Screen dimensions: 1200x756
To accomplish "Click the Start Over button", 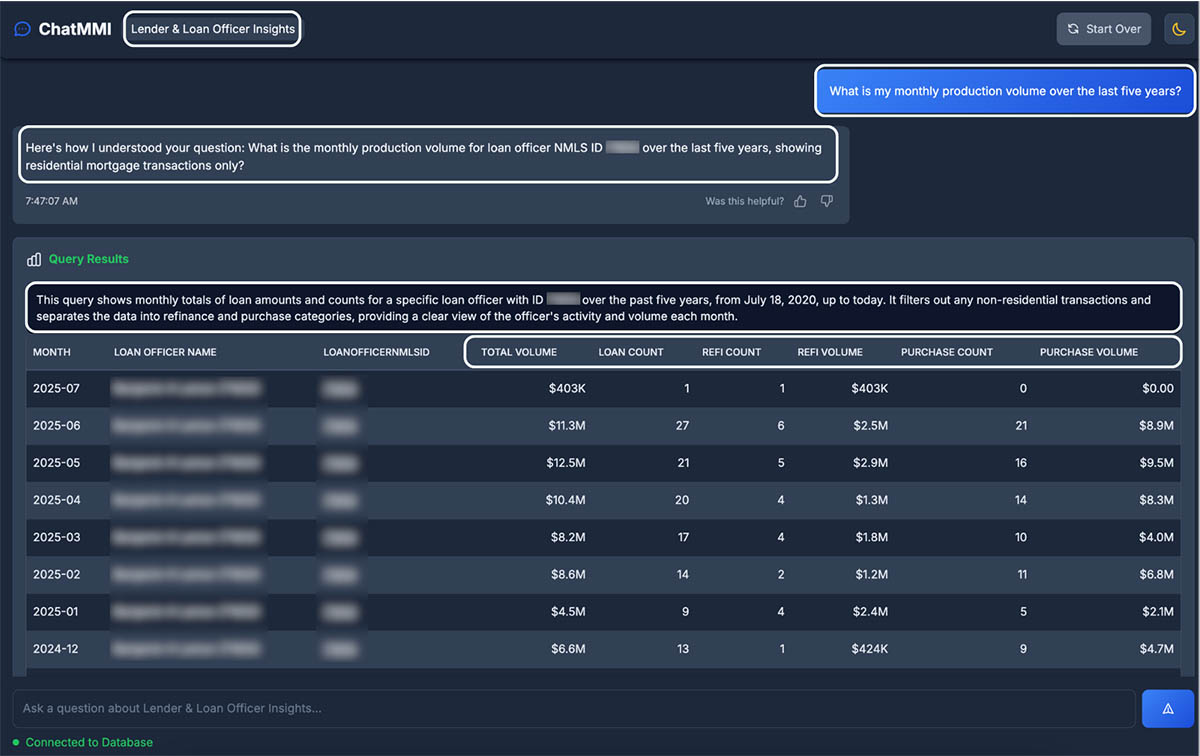I will [x=1104, y=29].
